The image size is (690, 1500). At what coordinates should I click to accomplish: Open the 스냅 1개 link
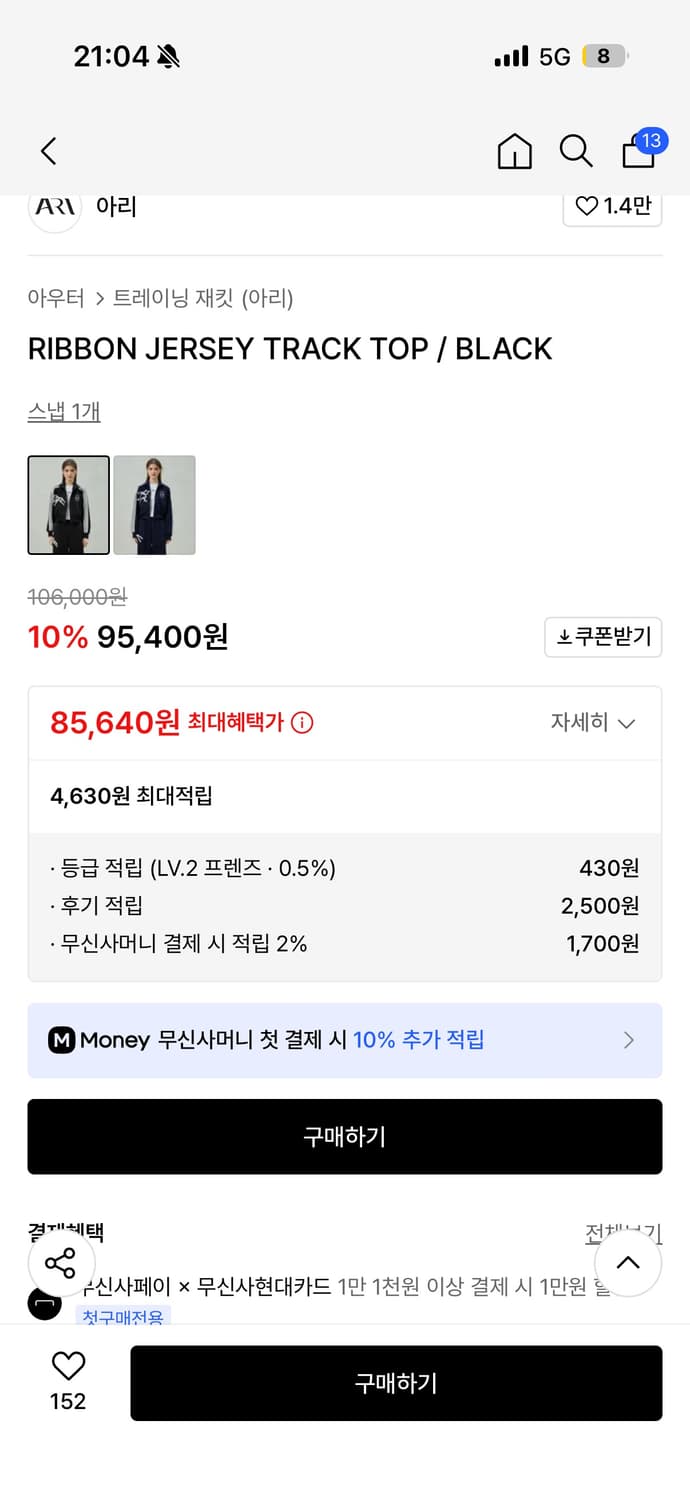pos(64,411)
